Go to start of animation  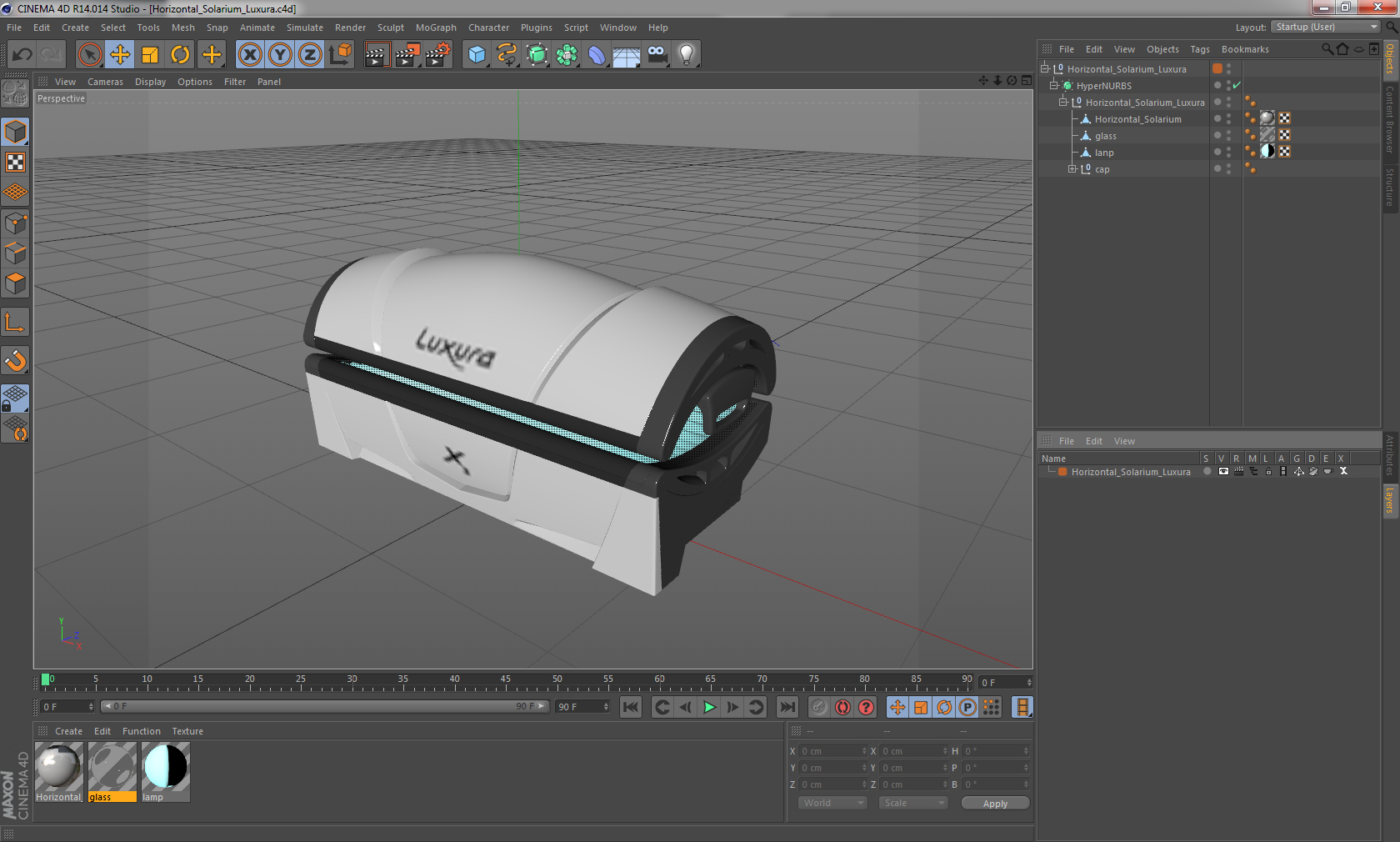631,707
